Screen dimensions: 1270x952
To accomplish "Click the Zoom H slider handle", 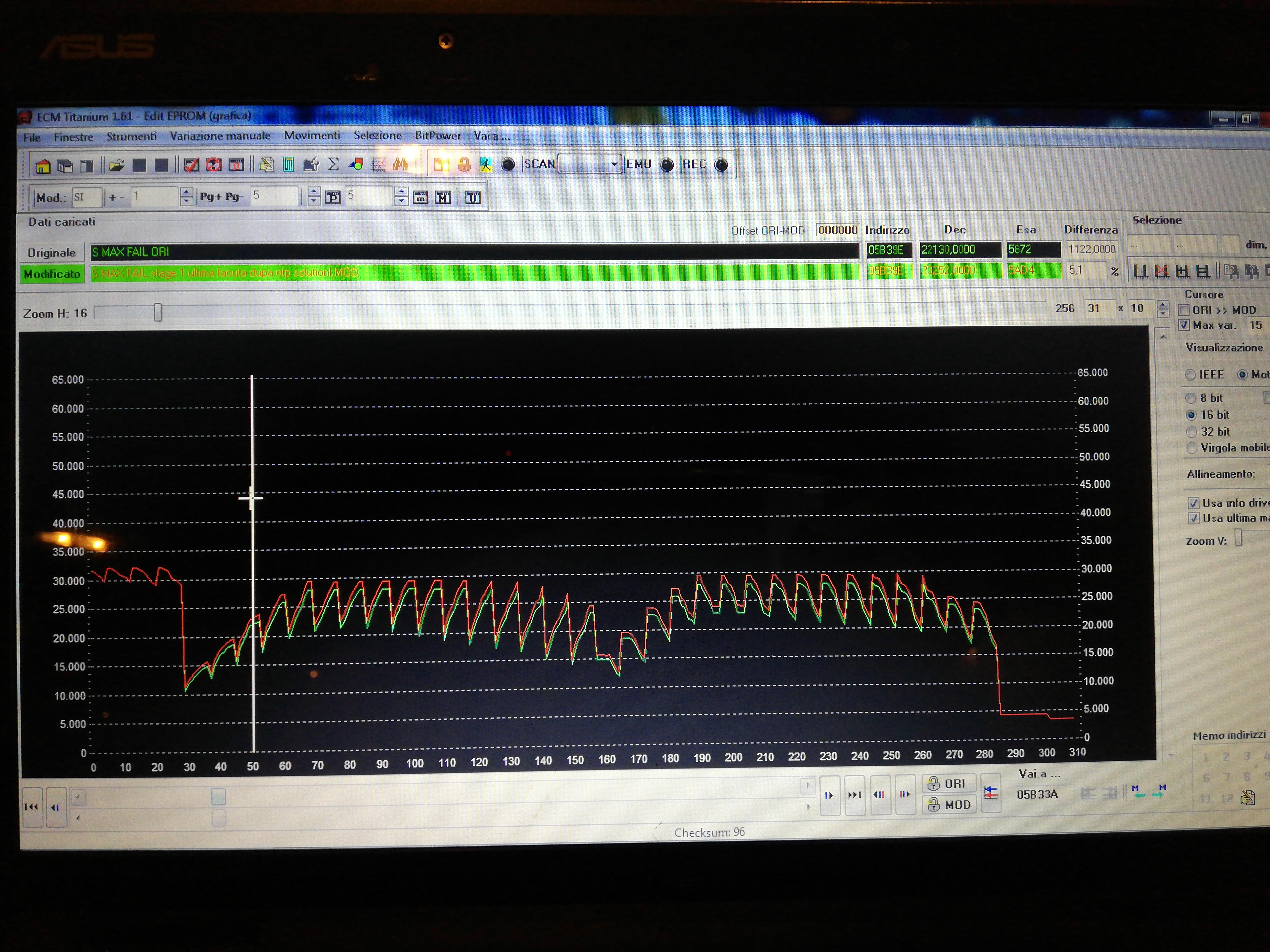I will (x=157, y=313).
